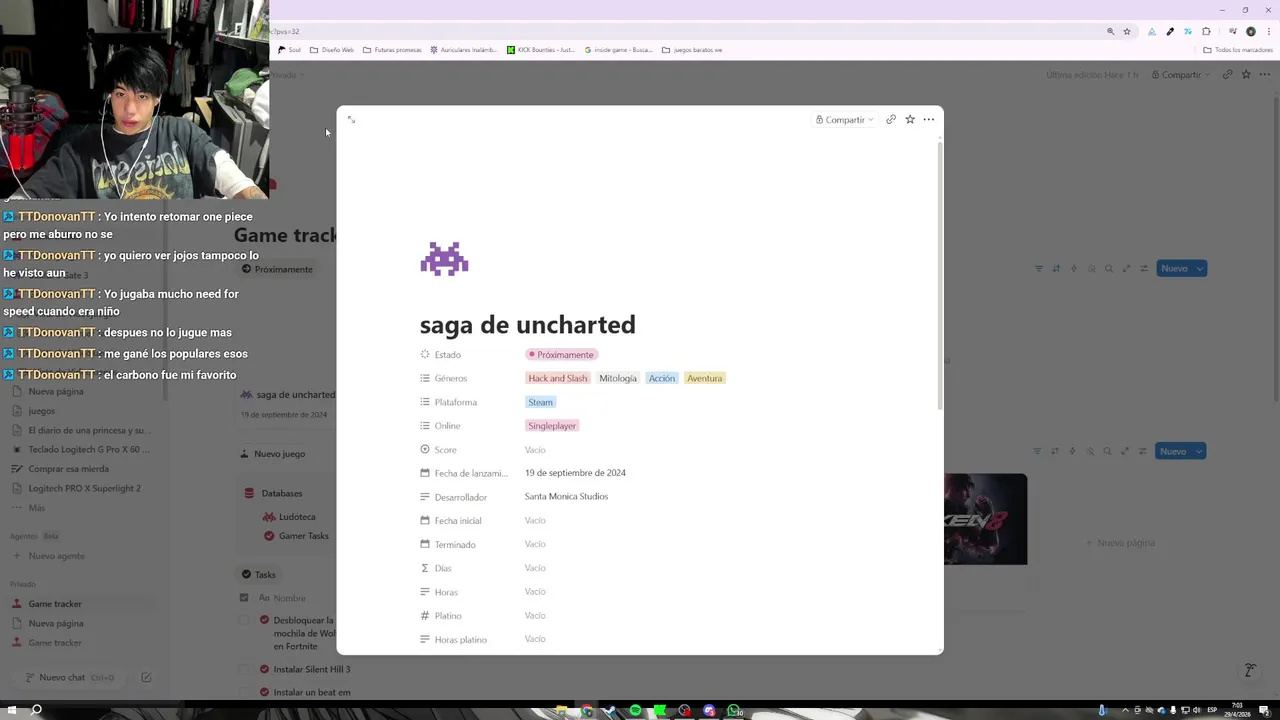Bookmark this tab with Chrome star icon
This screenshot has width=1280, height=720.
(x=1127, y=31)
